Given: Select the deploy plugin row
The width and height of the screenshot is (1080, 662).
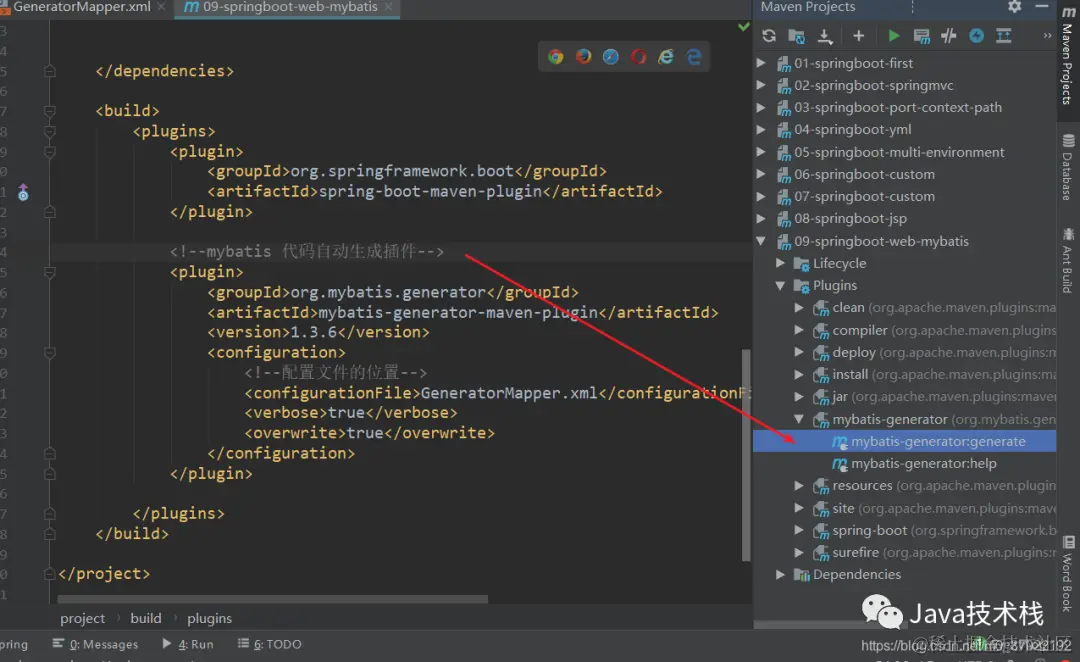Looking at the screenshot, I should [904, 352].
